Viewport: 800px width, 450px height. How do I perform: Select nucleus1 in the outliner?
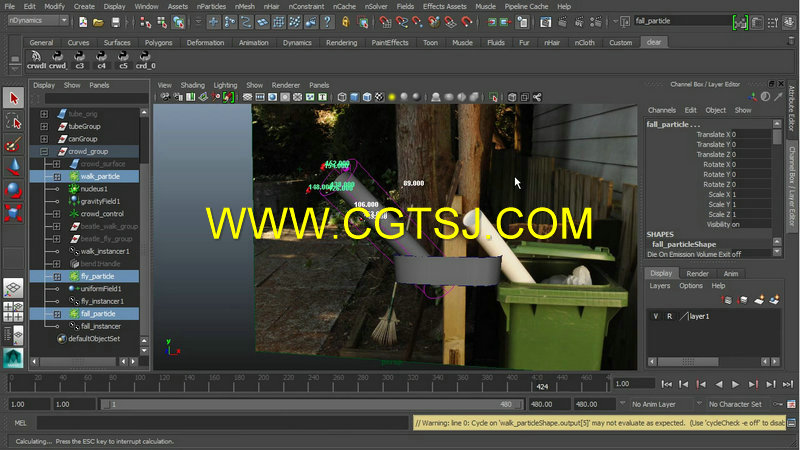pos(94,189)
